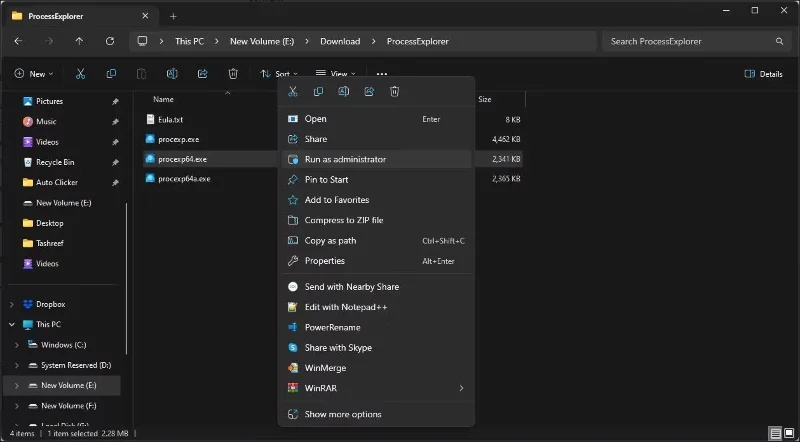Screen dimensions: 800x442
Task: Click the navigation pane scrollbar
Action: pyautogui.click(x=127, y=278)
